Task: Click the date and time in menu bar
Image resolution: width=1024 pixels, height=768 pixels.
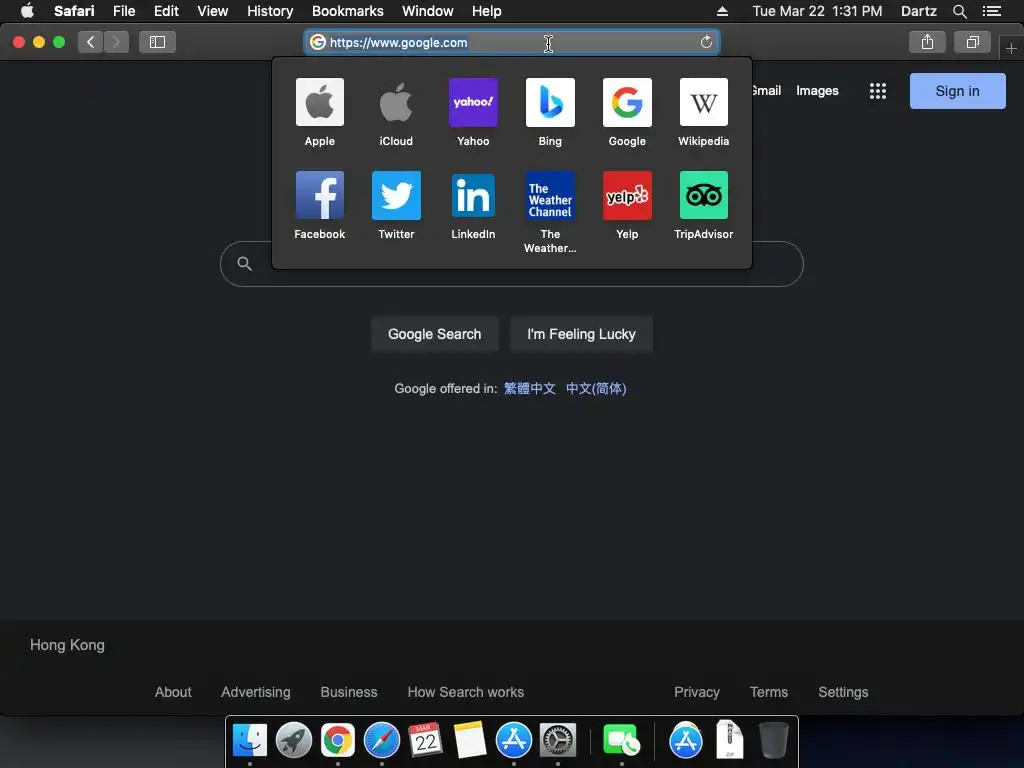Action: 817,11
